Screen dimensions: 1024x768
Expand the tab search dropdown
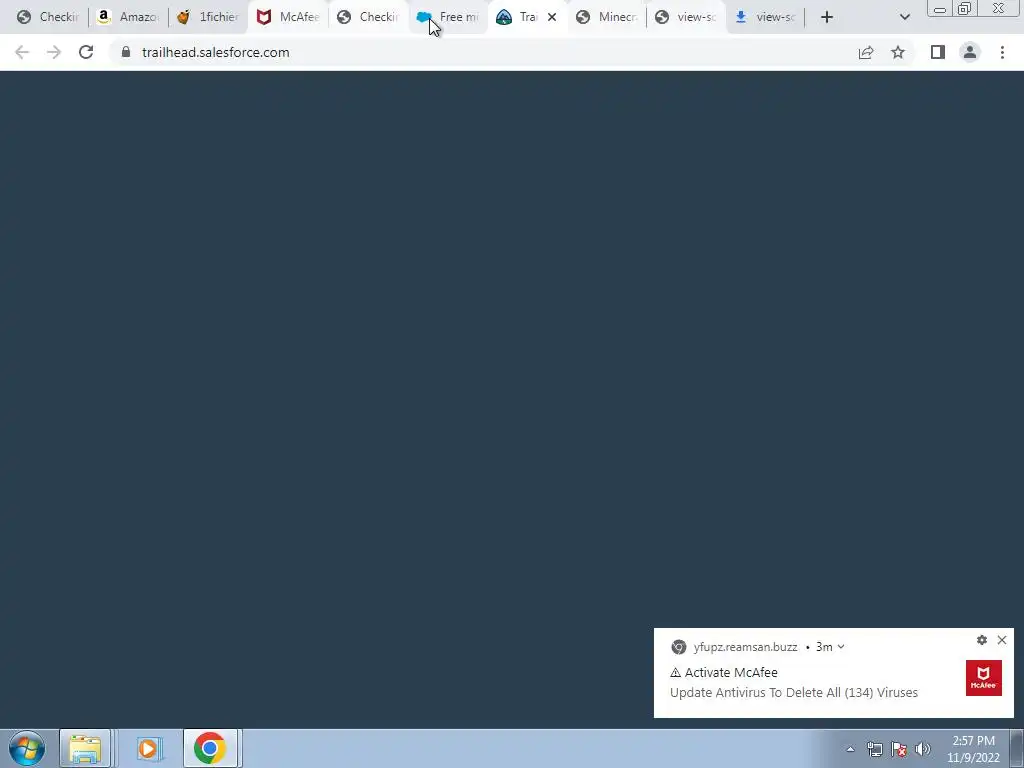pos(904,17)
